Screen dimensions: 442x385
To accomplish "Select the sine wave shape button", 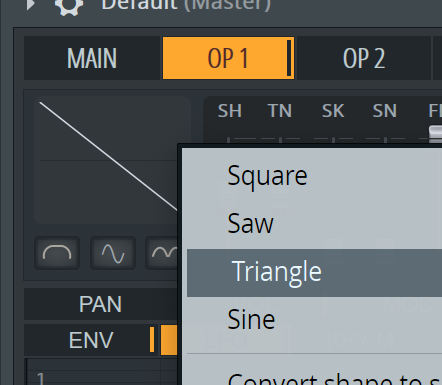I will click(113, 253).
